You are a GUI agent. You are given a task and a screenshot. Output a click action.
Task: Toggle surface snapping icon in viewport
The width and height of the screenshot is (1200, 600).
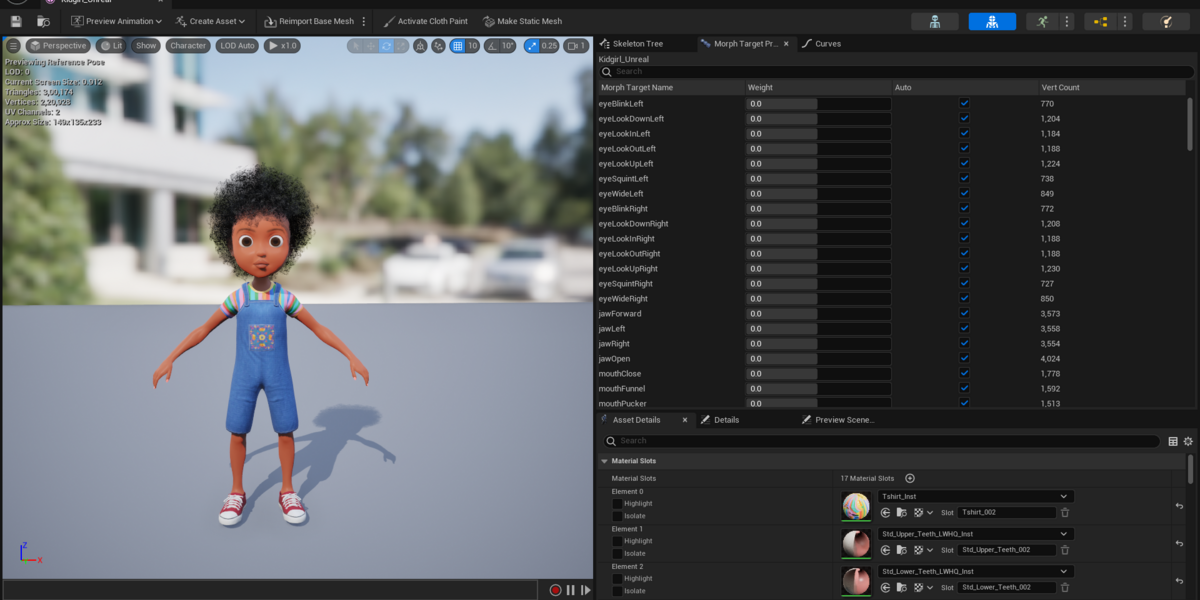pyautogui.click(x=438, y=46)
